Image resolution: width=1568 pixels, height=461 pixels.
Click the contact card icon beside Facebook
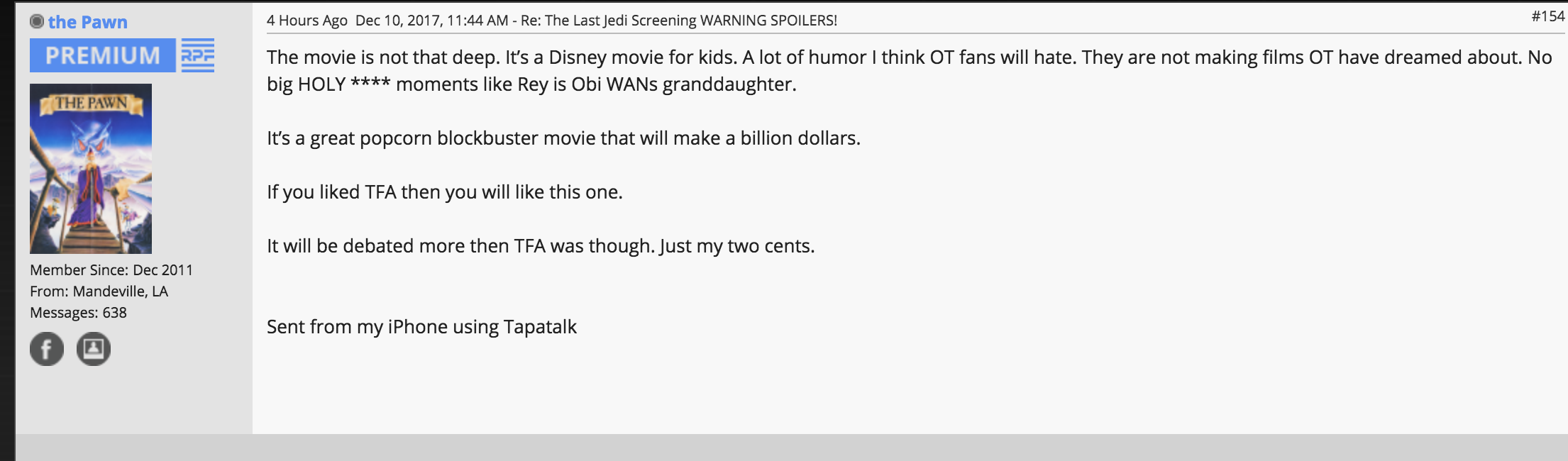coord(94,348)
